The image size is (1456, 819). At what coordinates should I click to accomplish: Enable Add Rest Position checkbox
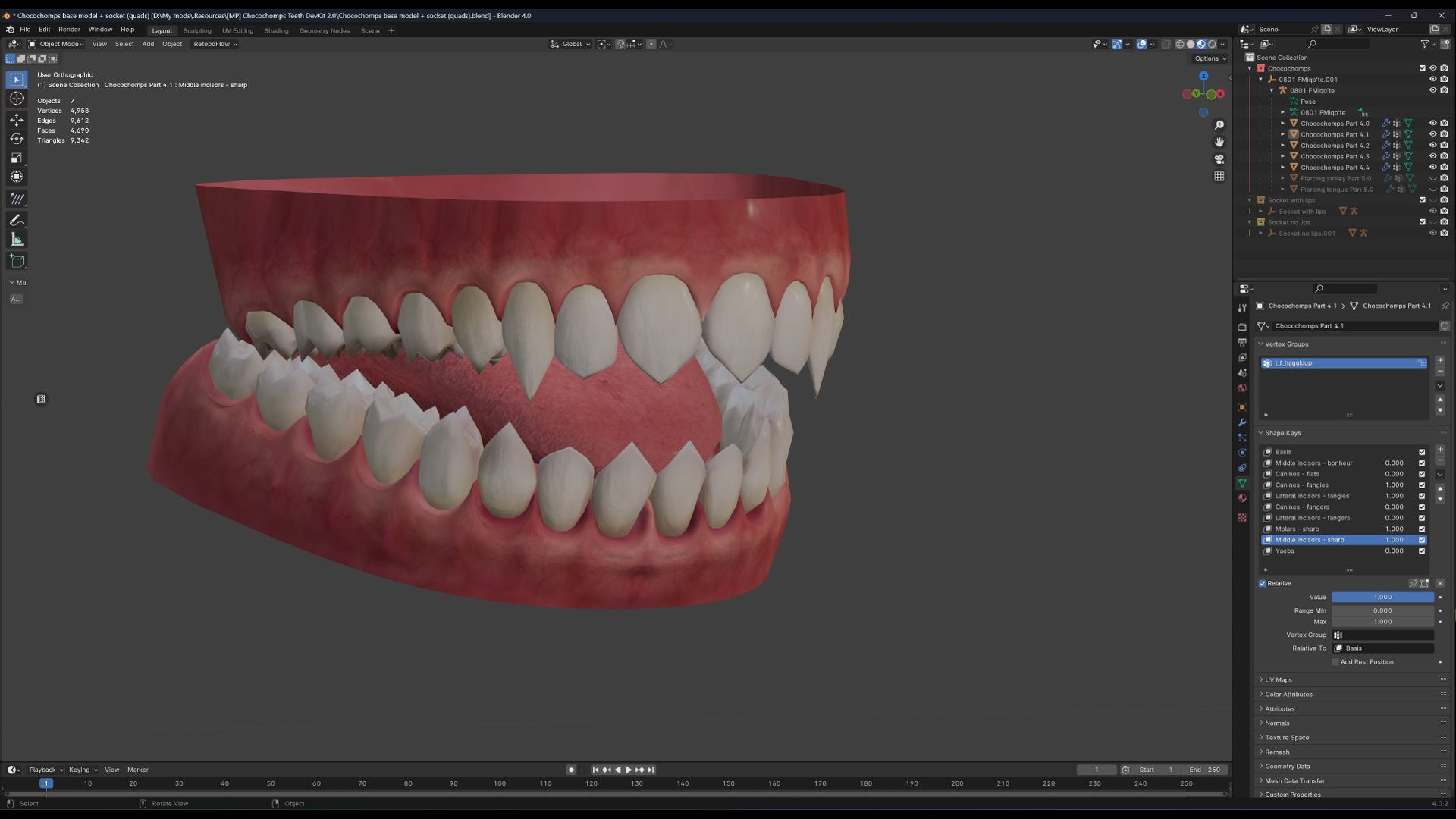[1335, 662]
